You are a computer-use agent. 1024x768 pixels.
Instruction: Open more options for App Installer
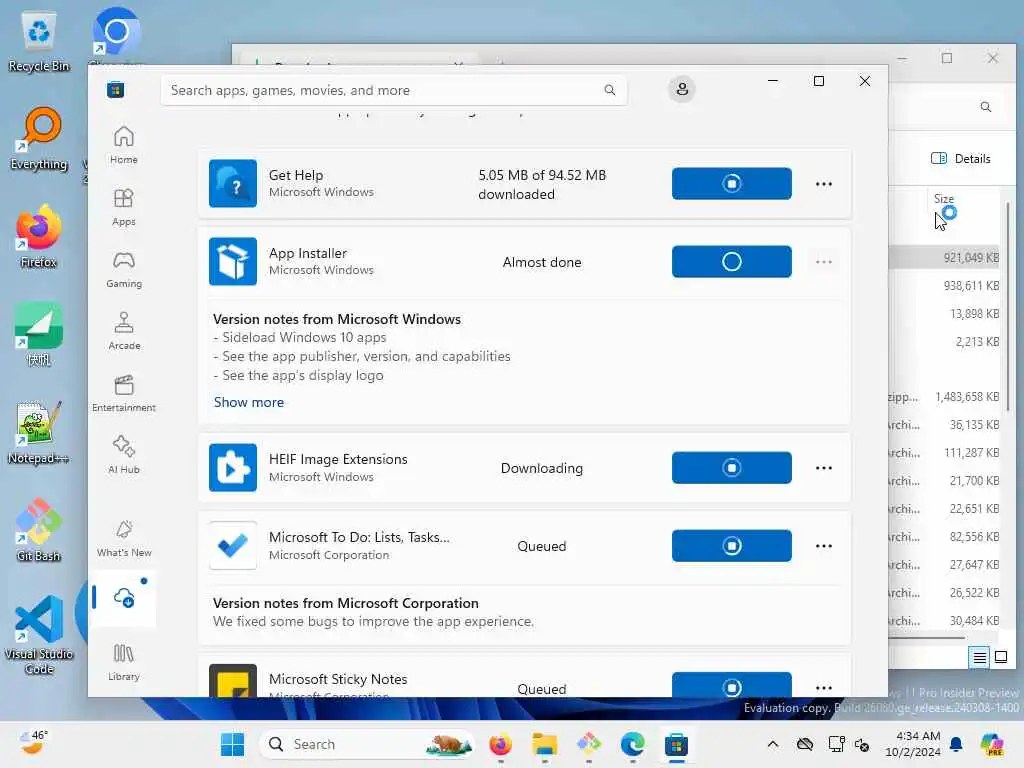(x=824, y=262)
